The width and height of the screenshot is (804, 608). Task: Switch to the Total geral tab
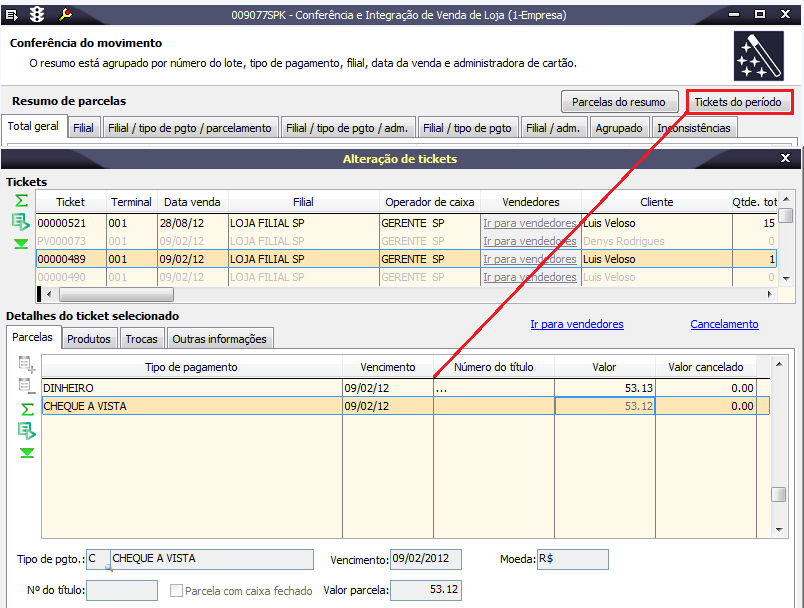(33, 126)
